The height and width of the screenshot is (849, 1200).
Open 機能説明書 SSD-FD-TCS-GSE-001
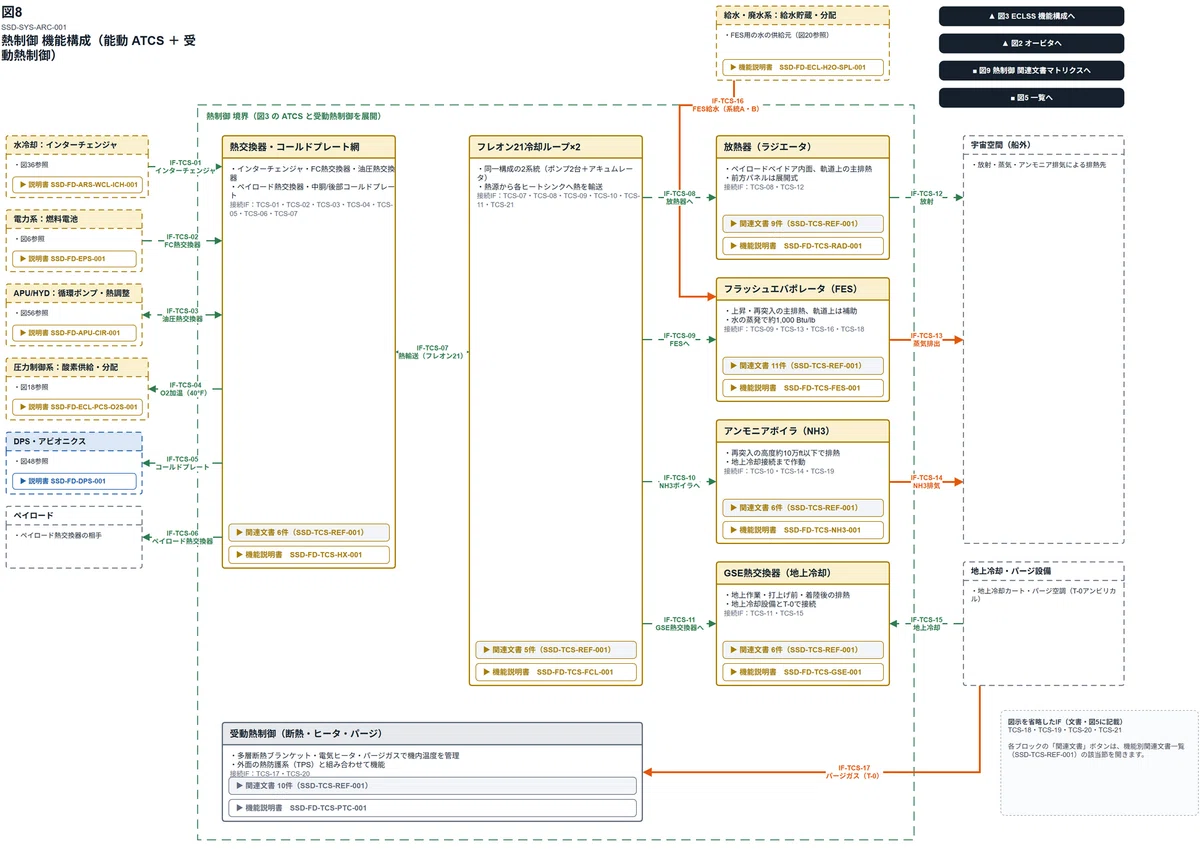click(803, 672)
